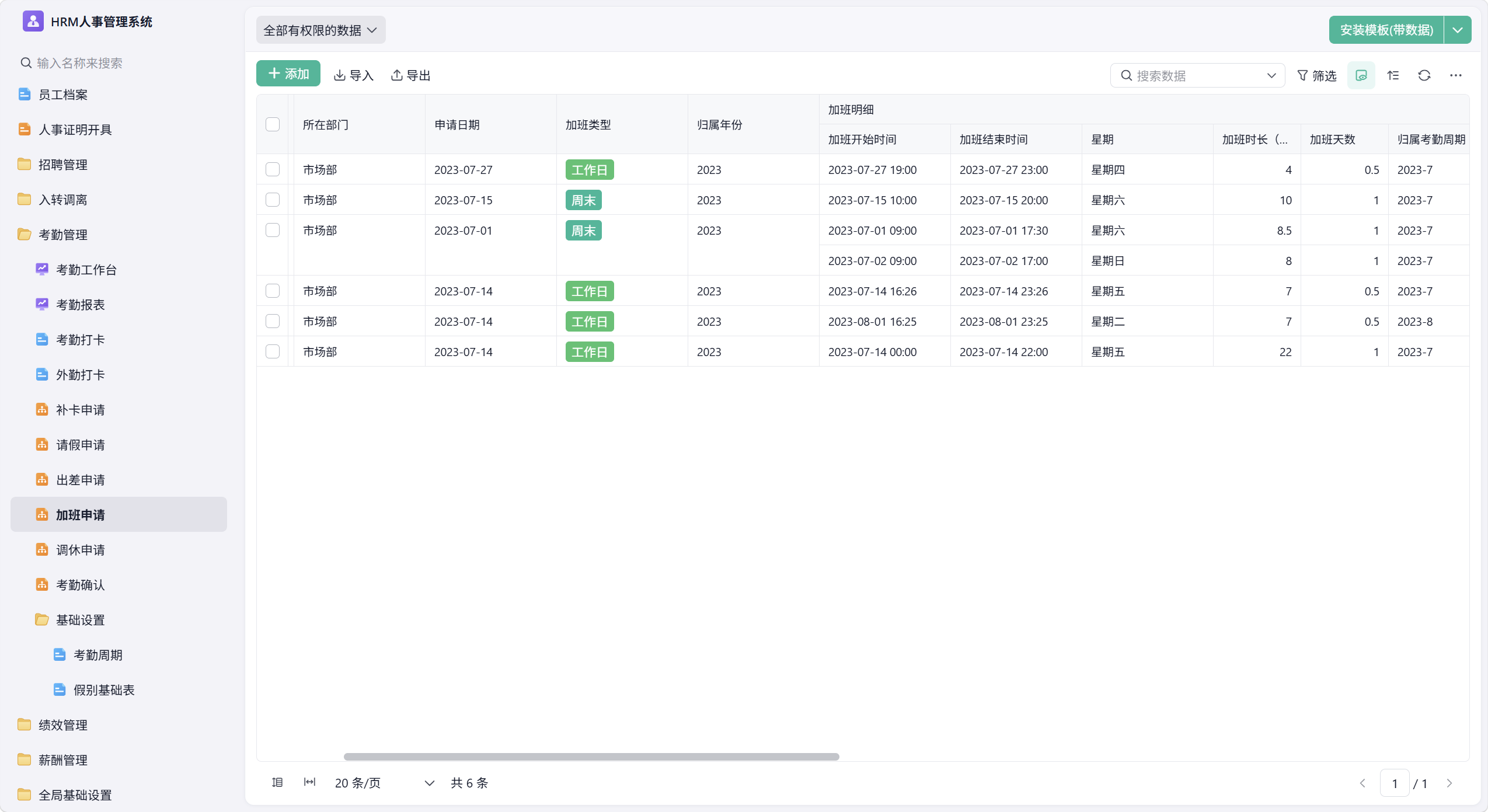Click the filter funnel 筛选 button
Viewport: 1488px width, 812px height.
(1316, 75)
